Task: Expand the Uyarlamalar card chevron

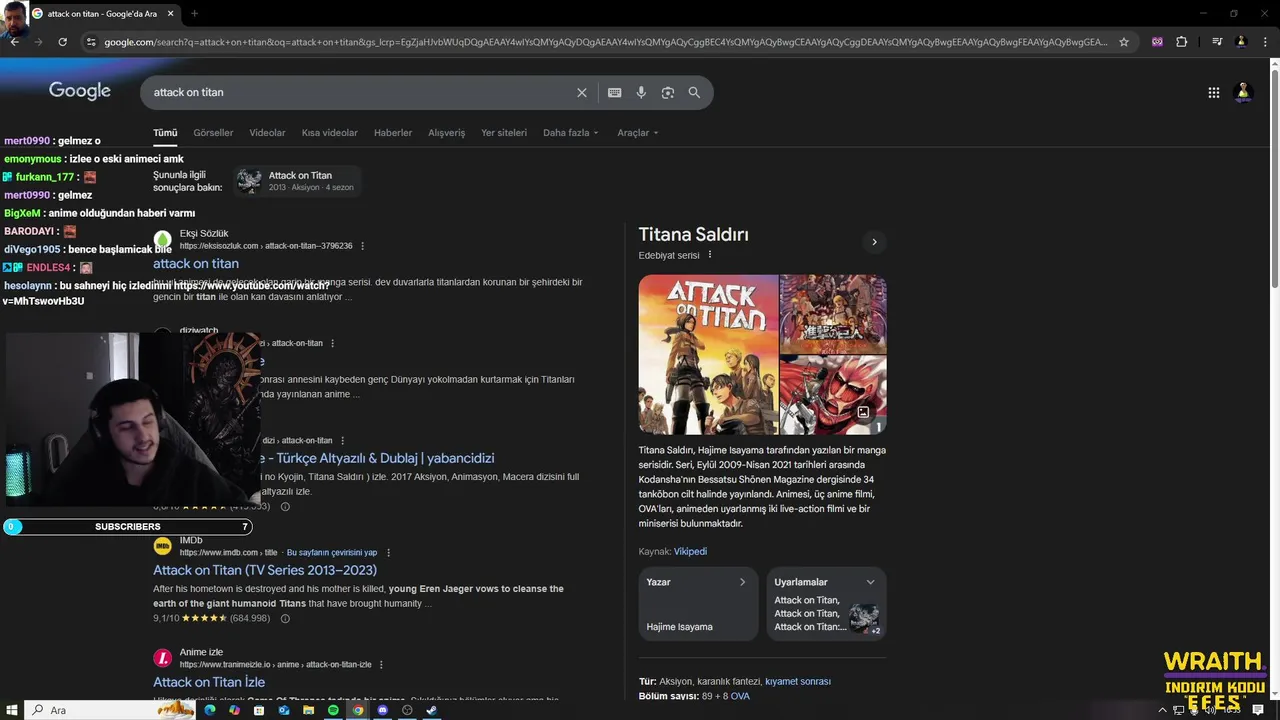Action: point(870,582)
